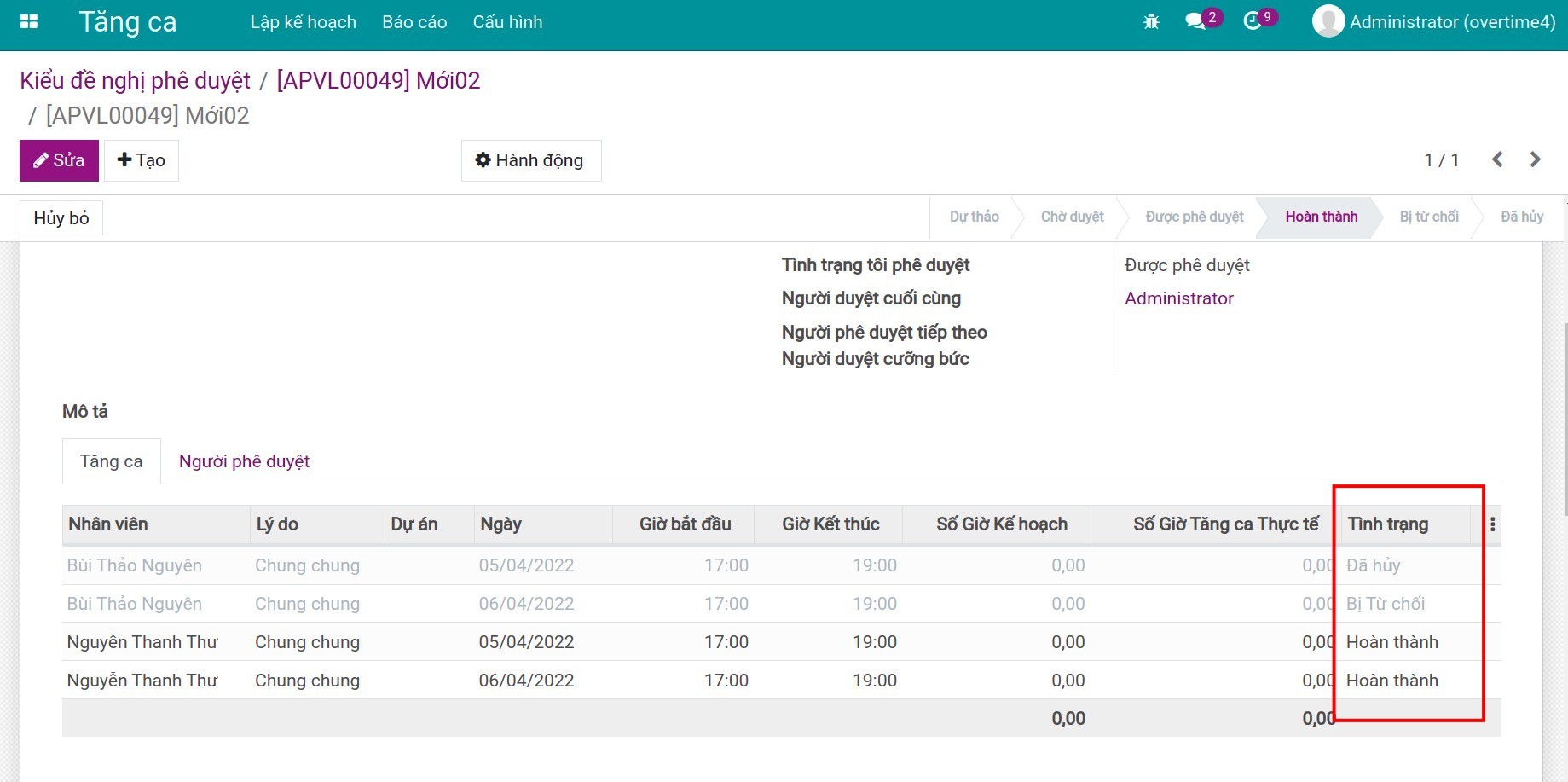Screen dimensions: 1568x782
Task: Go to next record arrow
Action: tap(1536, 159)
